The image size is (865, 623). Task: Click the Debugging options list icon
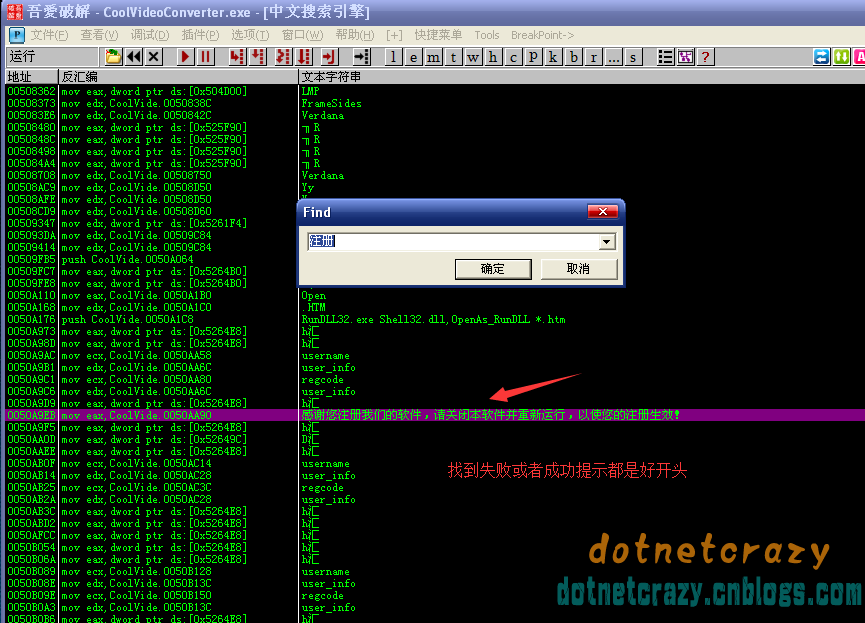click(665, 57)
